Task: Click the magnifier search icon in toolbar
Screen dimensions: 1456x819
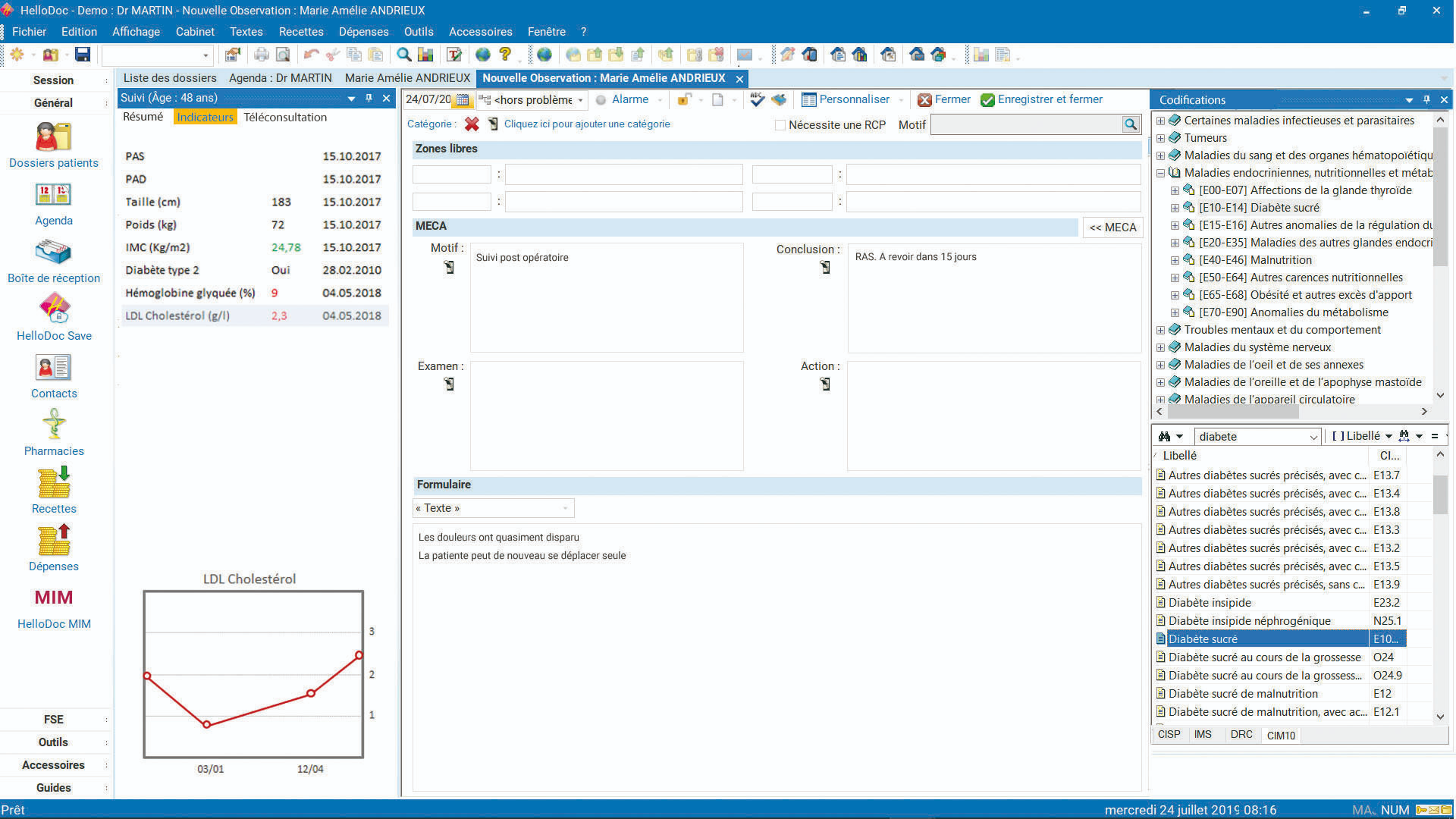Action: pyautogui.click(x=404, y=55)
